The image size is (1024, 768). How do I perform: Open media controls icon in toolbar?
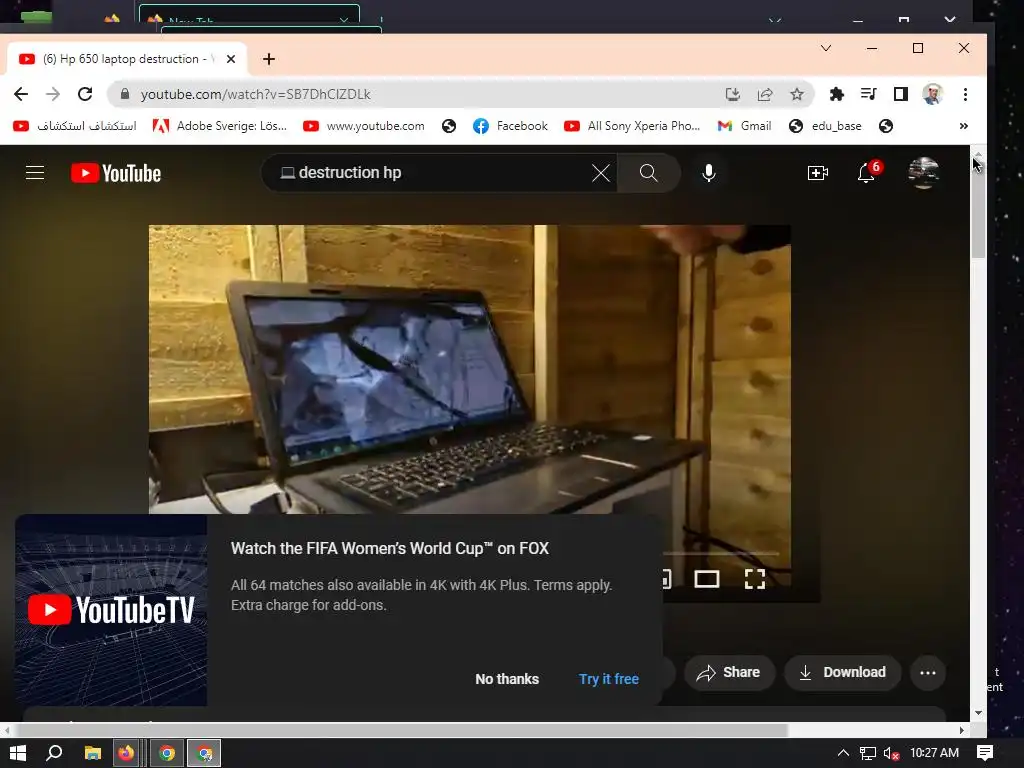tap(869, 94)
